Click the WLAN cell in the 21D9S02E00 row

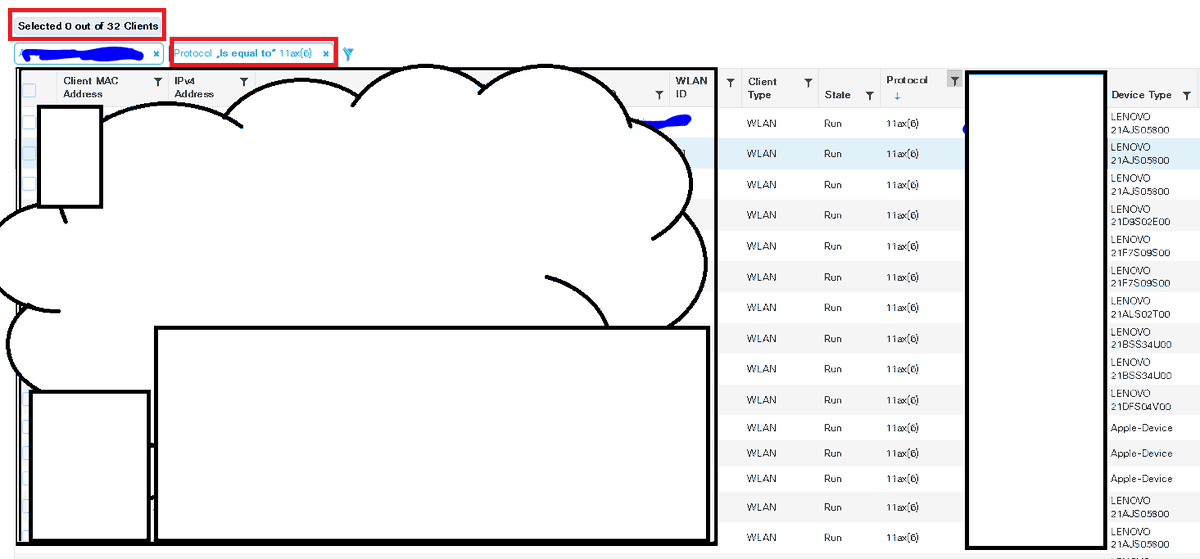762,215
